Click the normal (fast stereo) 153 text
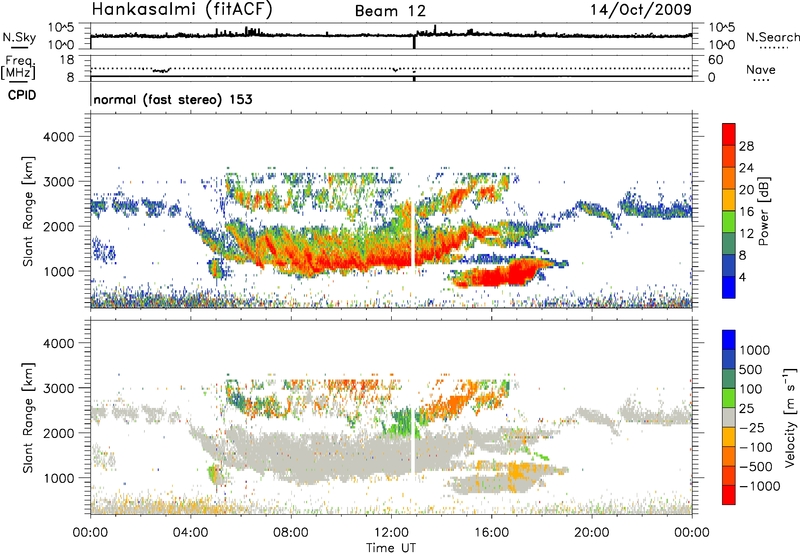This screenshot has height=554, width=800. coord(173,99)
